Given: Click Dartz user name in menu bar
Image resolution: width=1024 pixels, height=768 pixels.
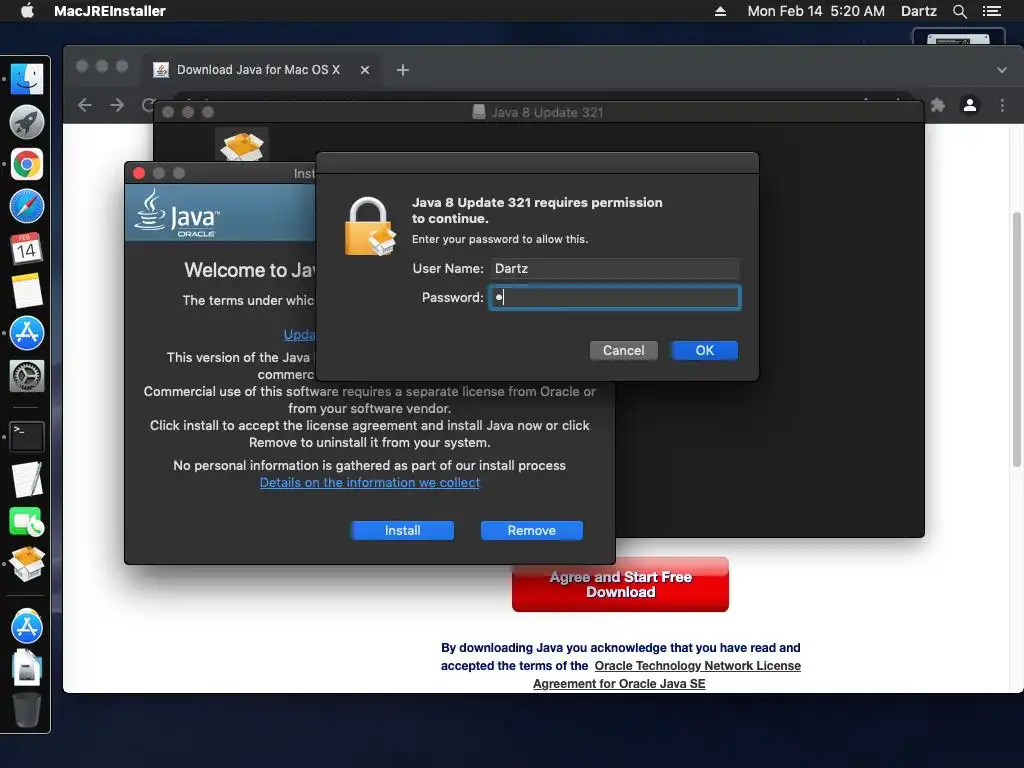Looking at the screenshot, I should coord(919,11).
